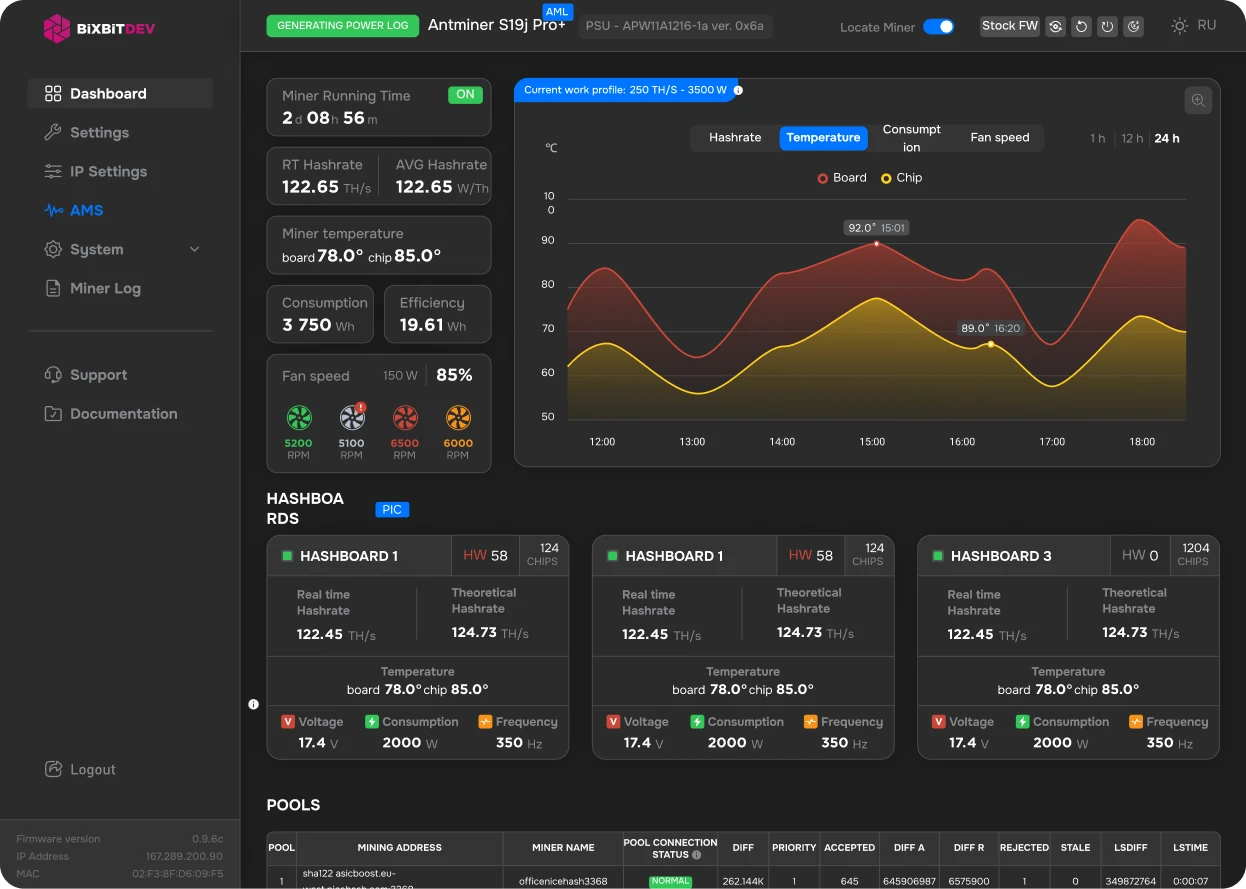Click the PSU APW11A1216-1a version label
This screenshot has width=1246, height=889.
(675, 26)
